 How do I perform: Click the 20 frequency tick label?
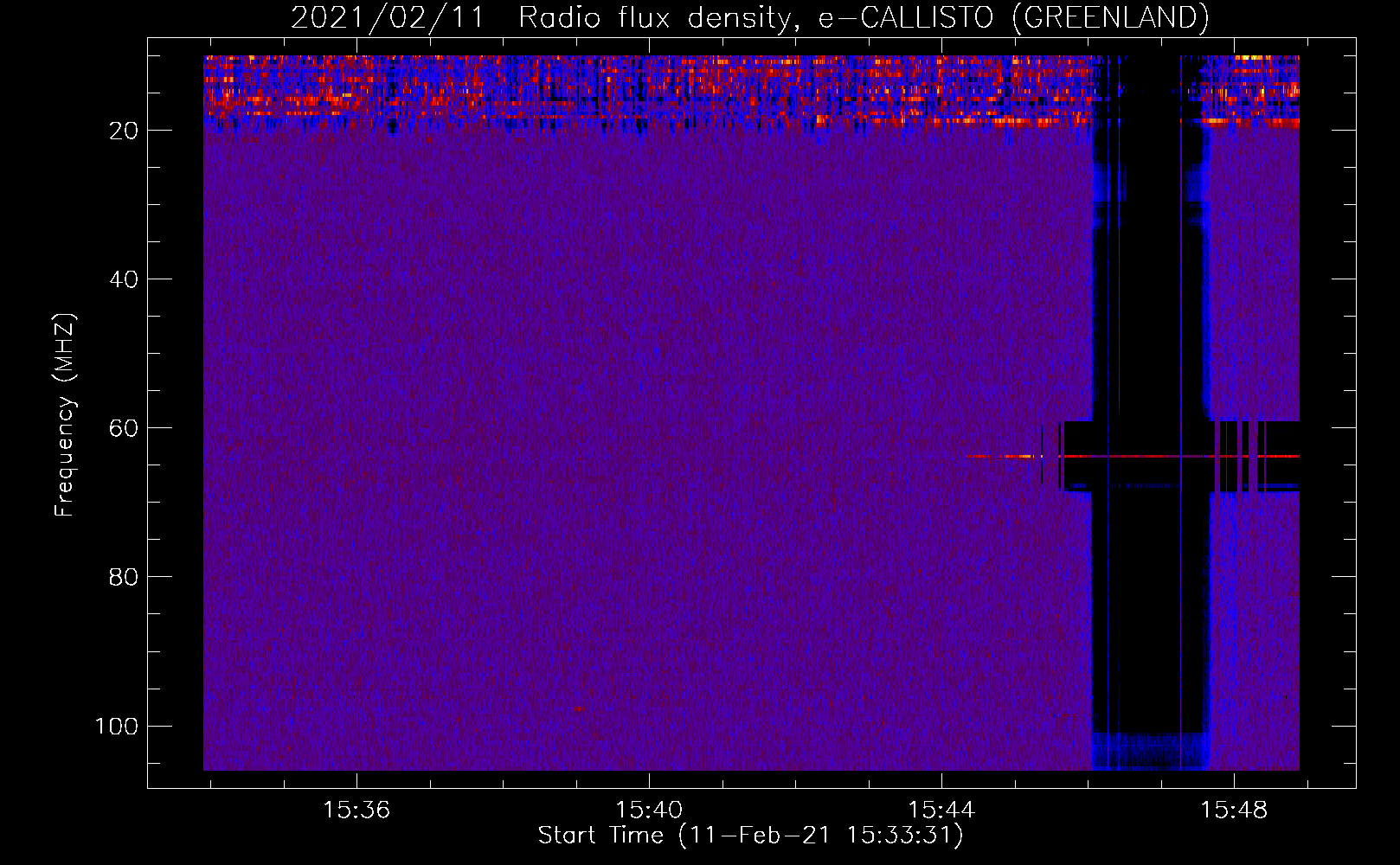tap(124, 131)
